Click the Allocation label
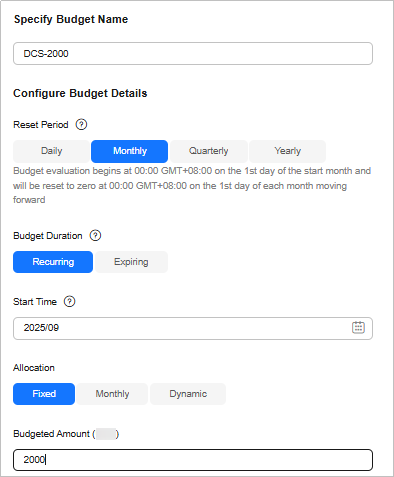Viewport: 394px width, 477px height. coord(34,368)
